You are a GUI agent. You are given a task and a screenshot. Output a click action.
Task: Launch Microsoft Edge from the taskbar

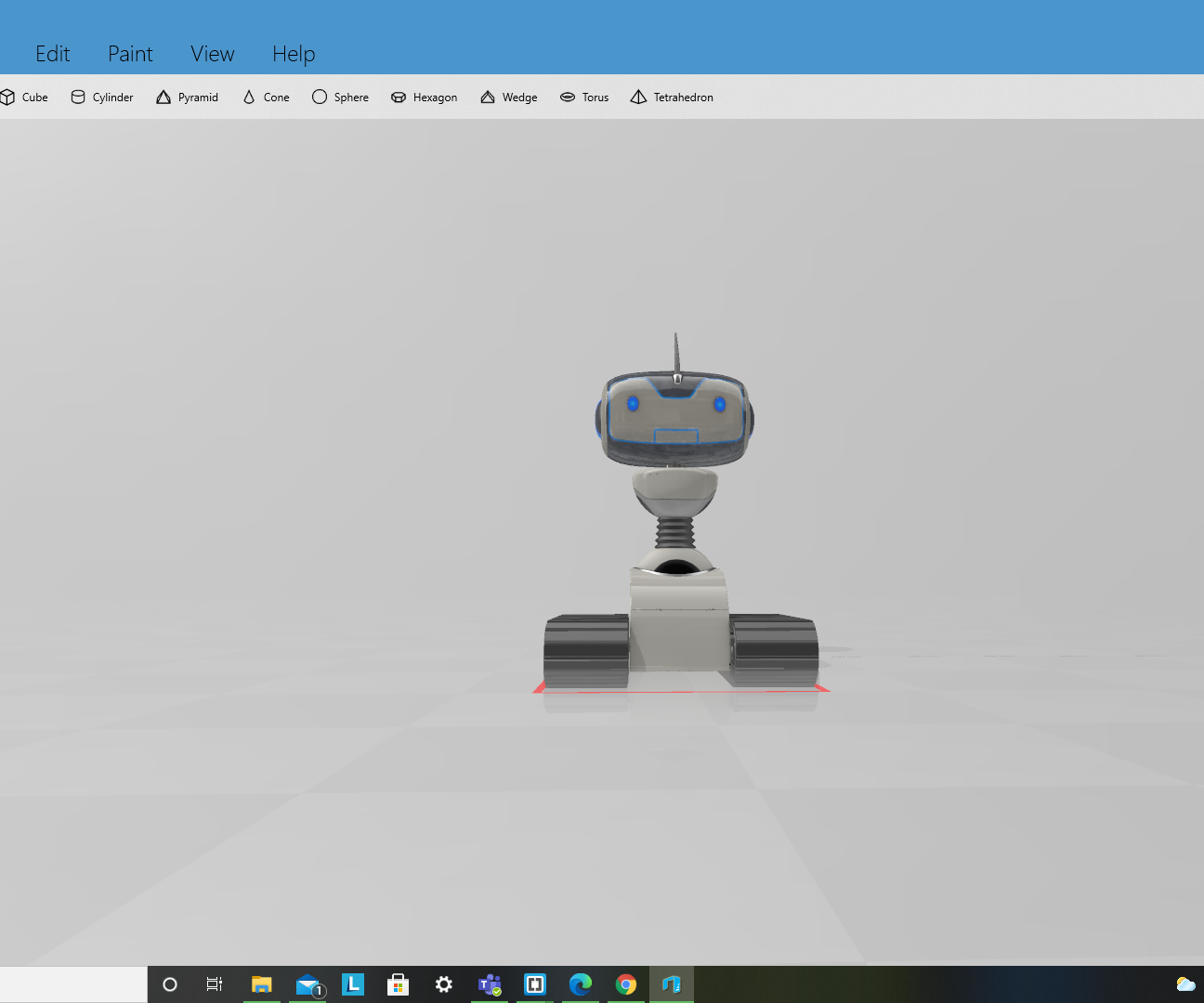pyautogui.click(x=580, y=983)
